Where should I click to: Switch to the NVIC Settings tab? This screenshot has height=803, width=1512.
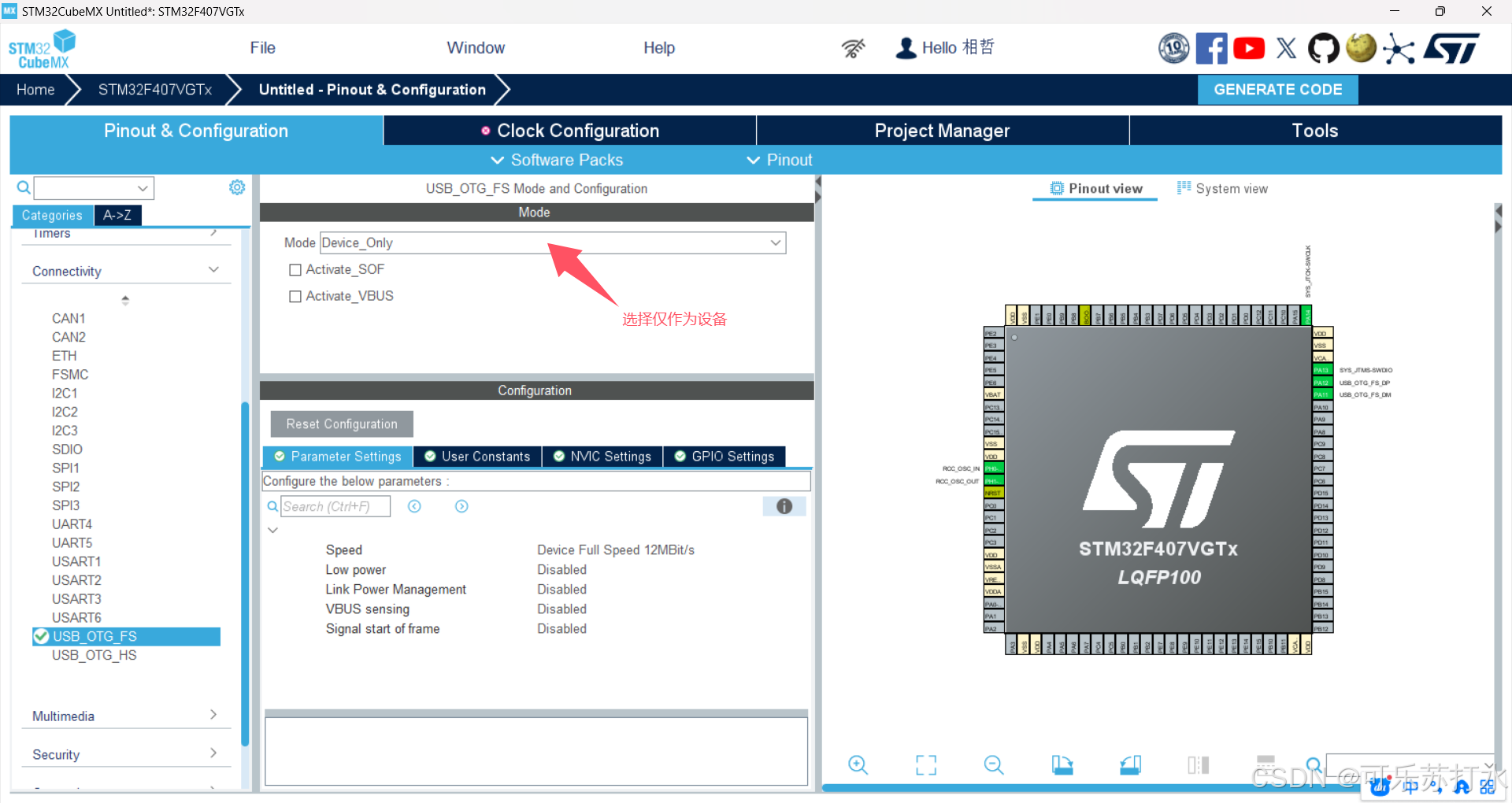[x=602, y=457]
